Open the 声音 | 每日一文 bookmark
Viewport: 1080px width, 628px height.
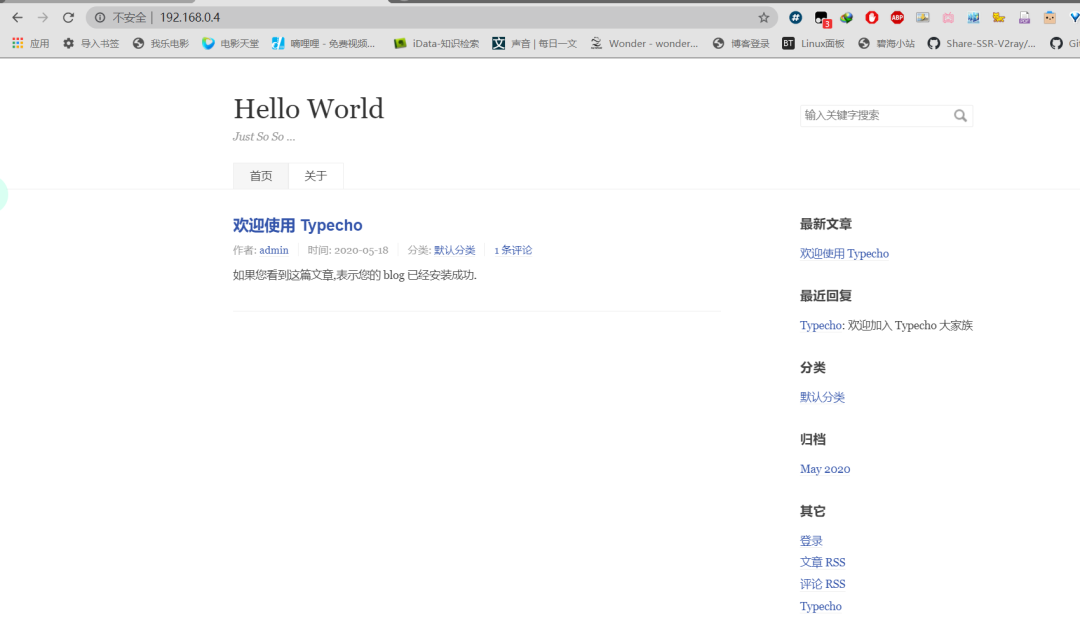tap(534, 43)
